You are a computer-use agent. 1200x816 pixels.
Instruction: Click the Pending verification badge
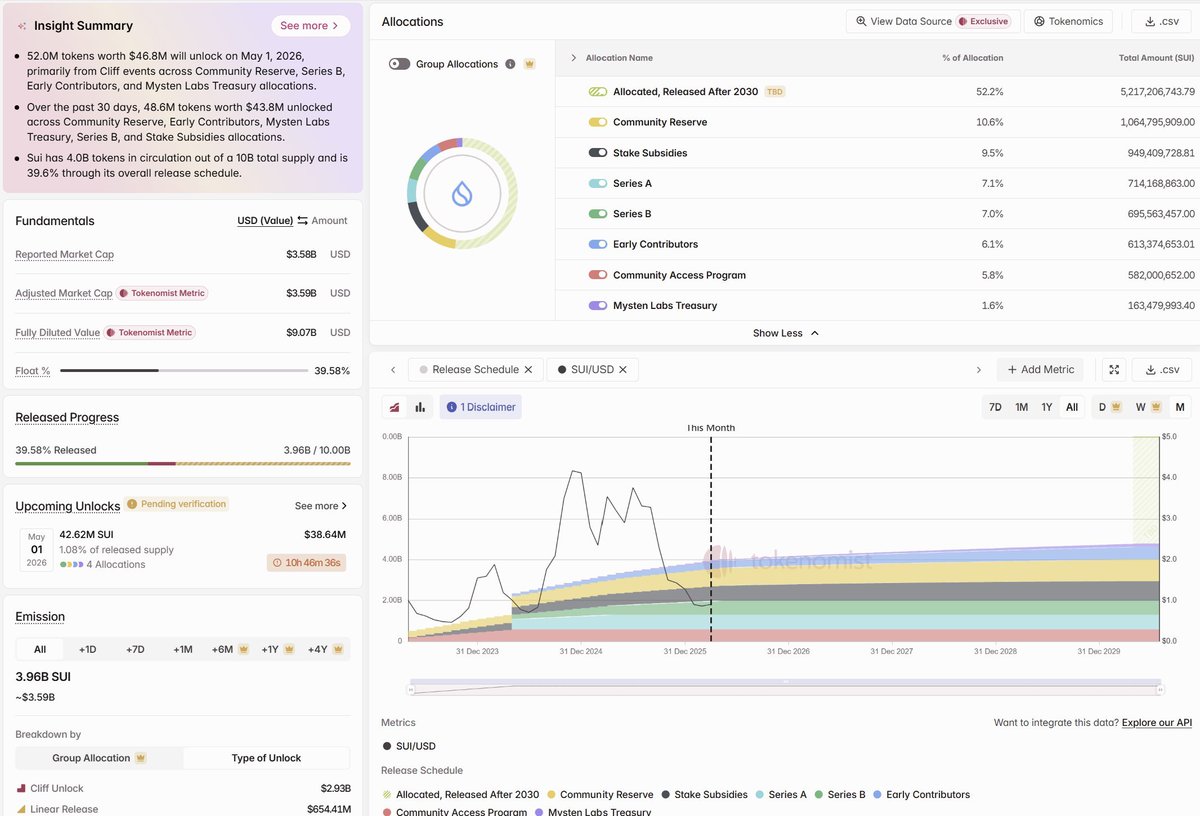point(177,504)
